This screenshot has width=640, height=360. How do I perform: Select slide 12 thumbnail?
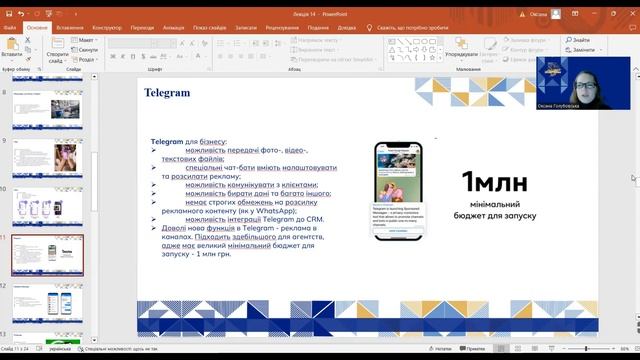(47, 304)
